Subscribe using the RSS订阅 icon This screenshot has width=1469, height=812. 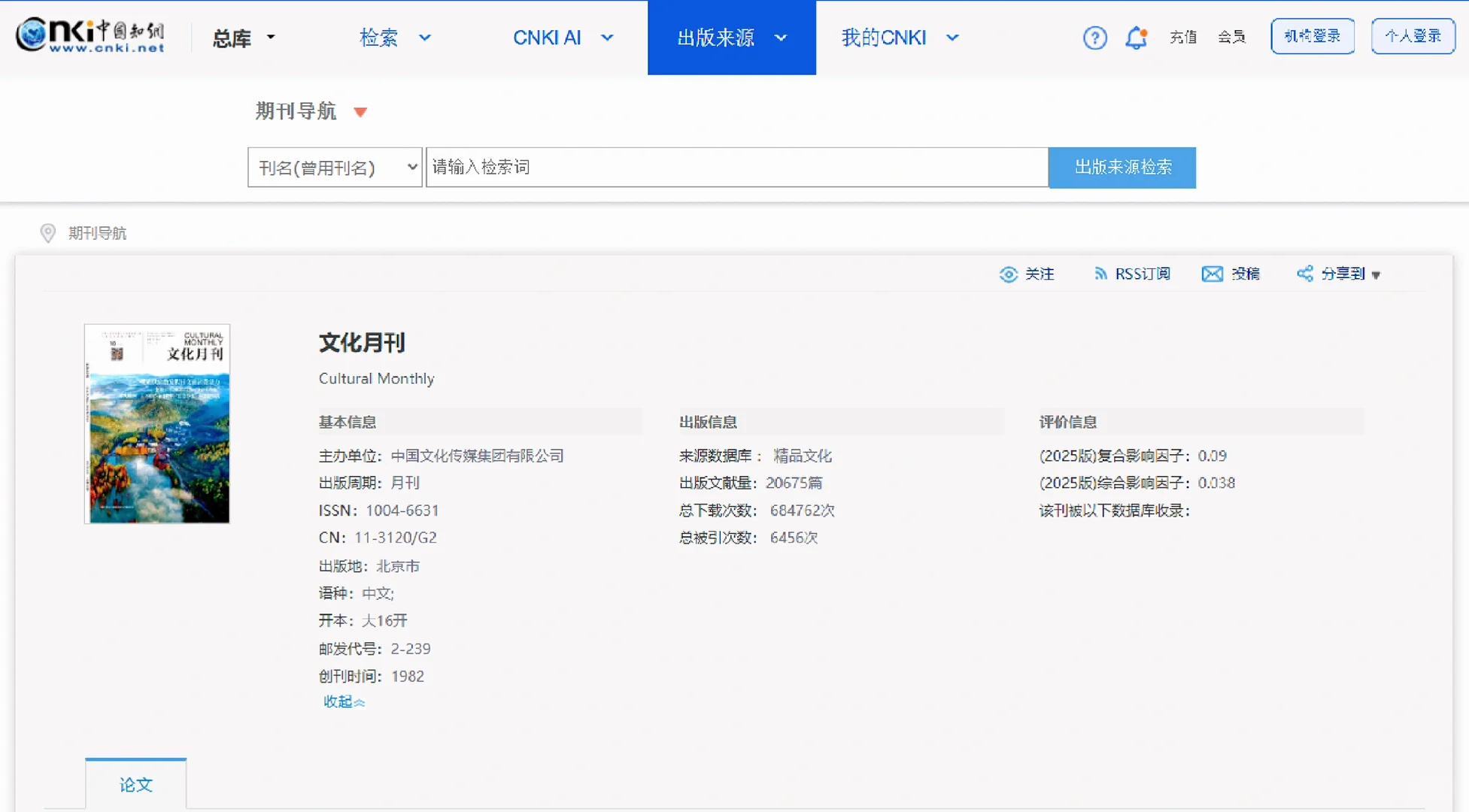coord(1100,274)
